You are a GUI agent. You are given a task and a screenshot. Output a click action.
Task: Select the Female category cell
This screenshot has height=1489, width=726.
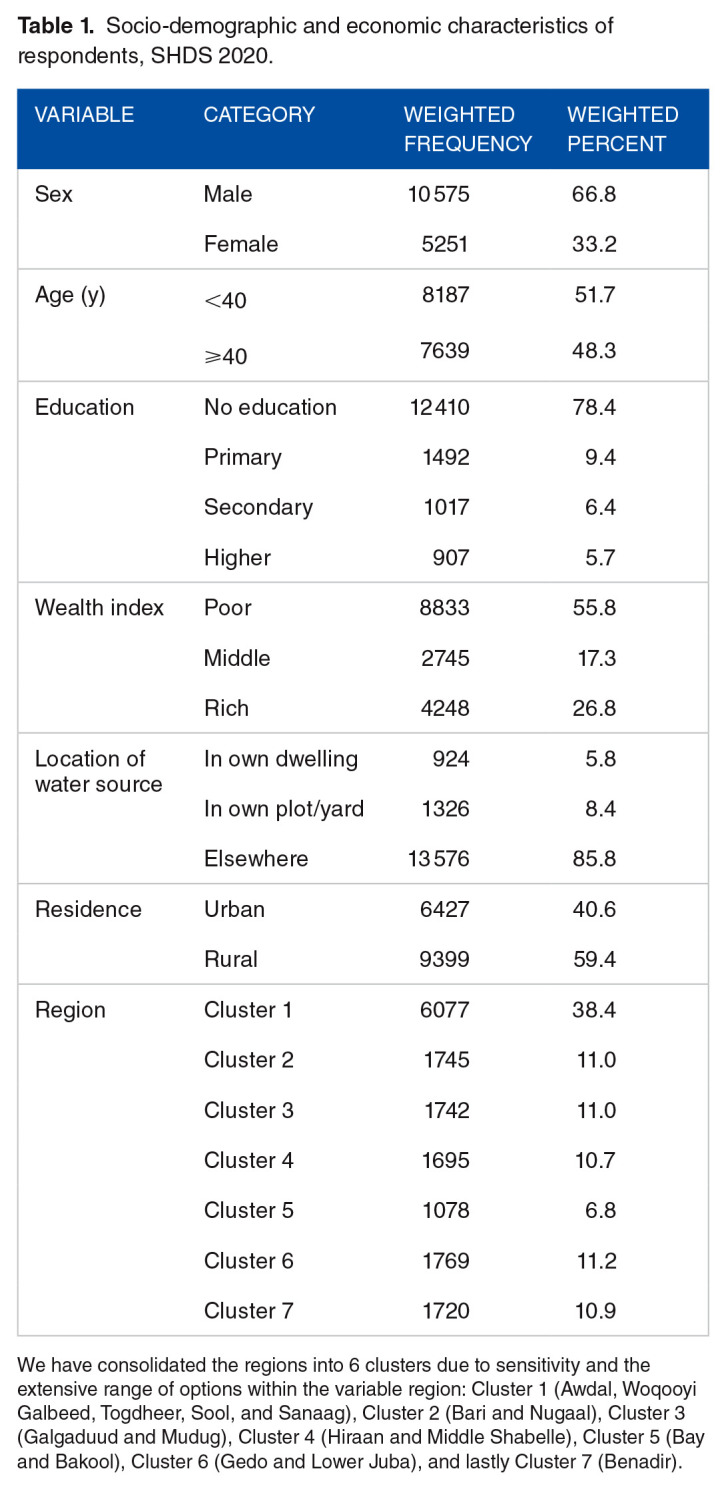click(x=241, y=244)
